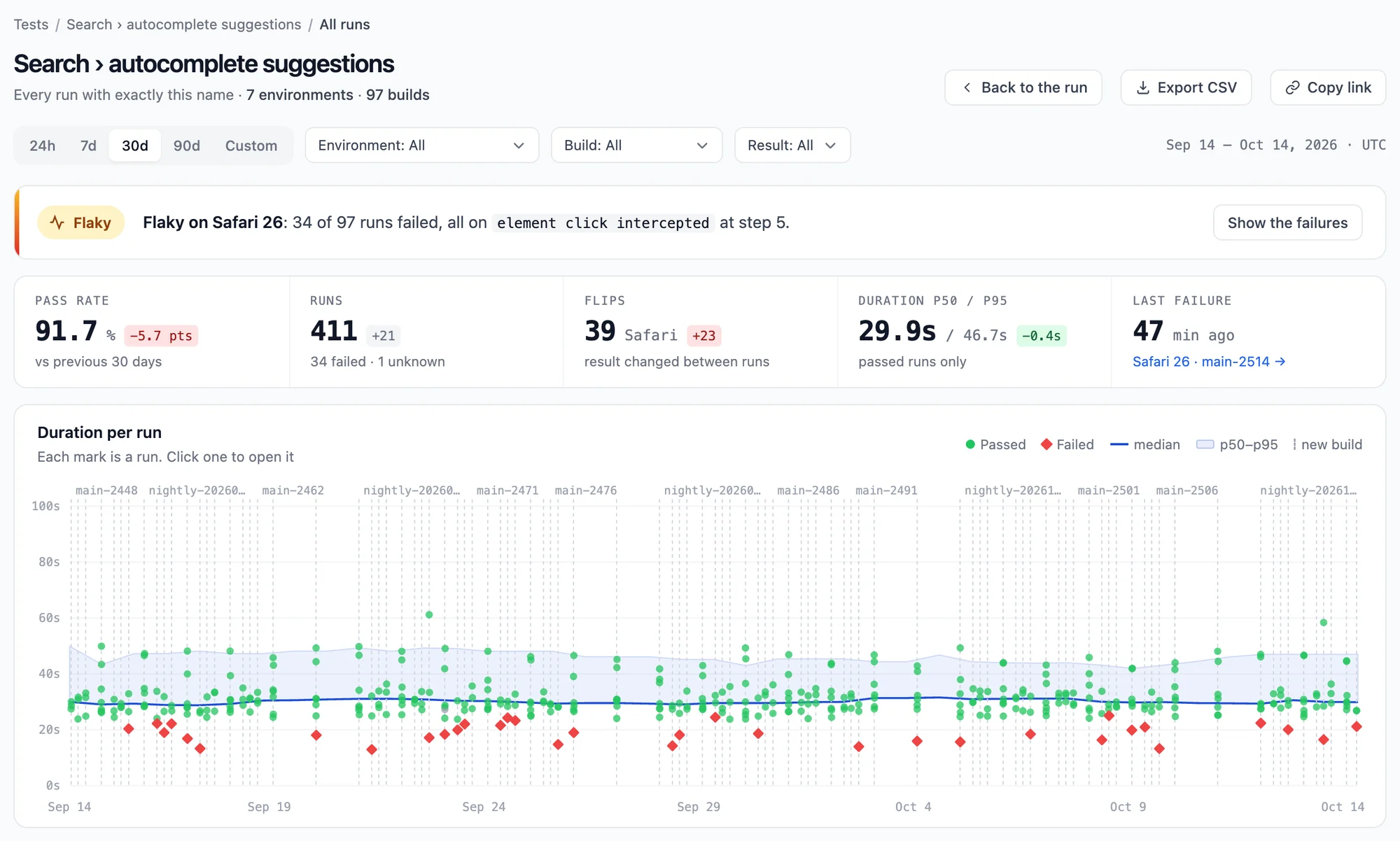
Task: Click the download icon in Export CSV
Action: click(x=1142, y=87)
